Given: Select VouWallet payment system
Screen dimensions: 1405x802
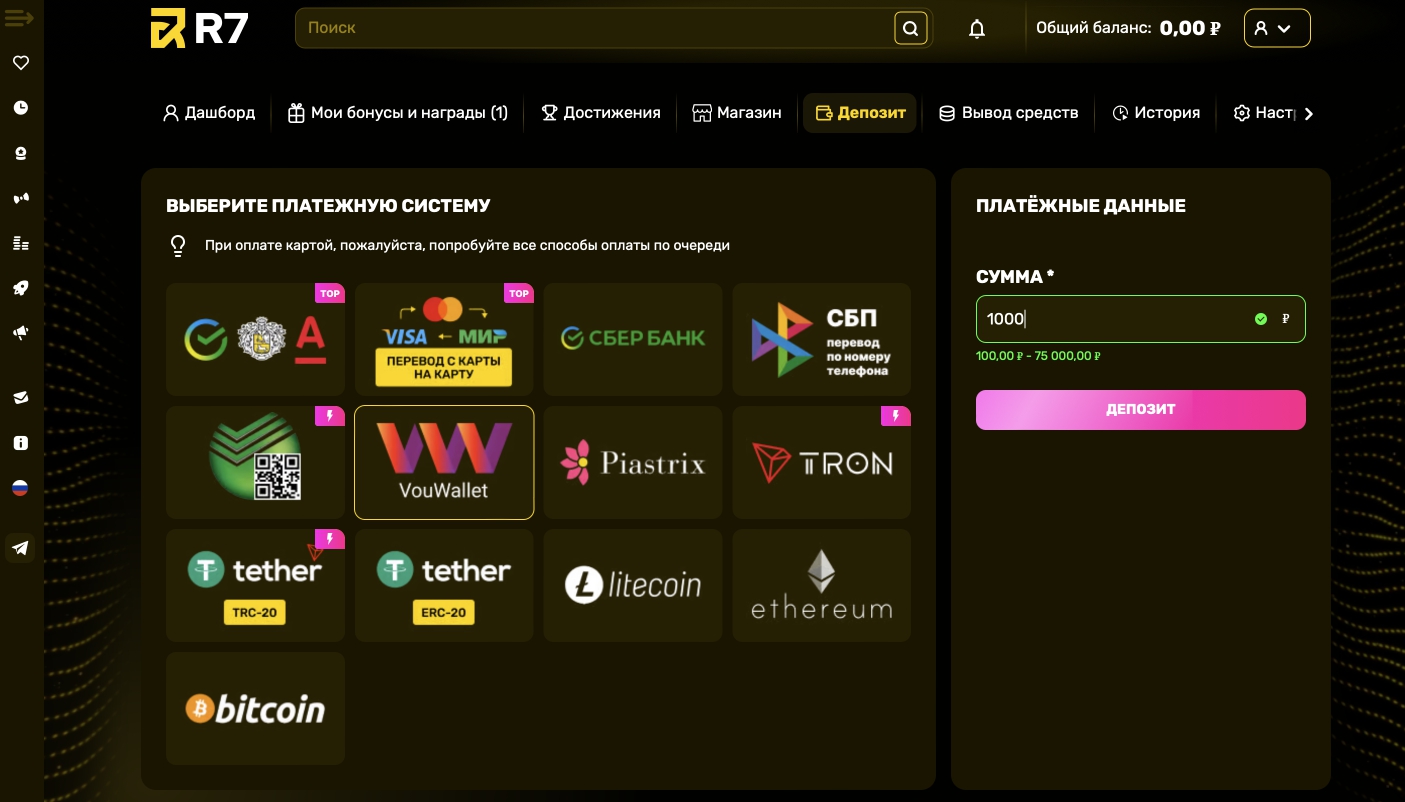Looking at the screenshot, I should coord(444,462).
